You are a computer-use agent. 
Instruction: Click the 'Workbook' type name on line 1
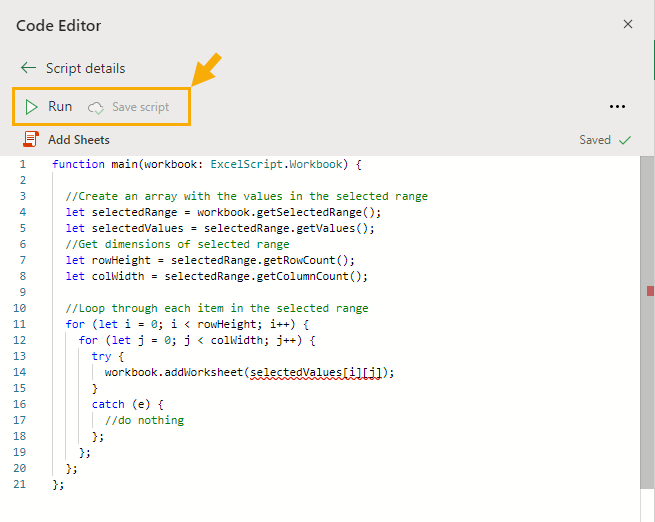pyautogui.click(x=316, y=164)
